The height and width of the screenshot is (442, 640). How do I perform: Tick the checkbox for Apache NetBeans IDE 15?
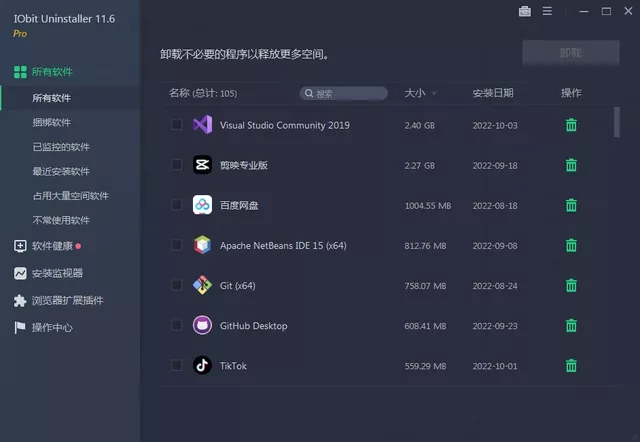pyautogui.click(x=176, y=245)
